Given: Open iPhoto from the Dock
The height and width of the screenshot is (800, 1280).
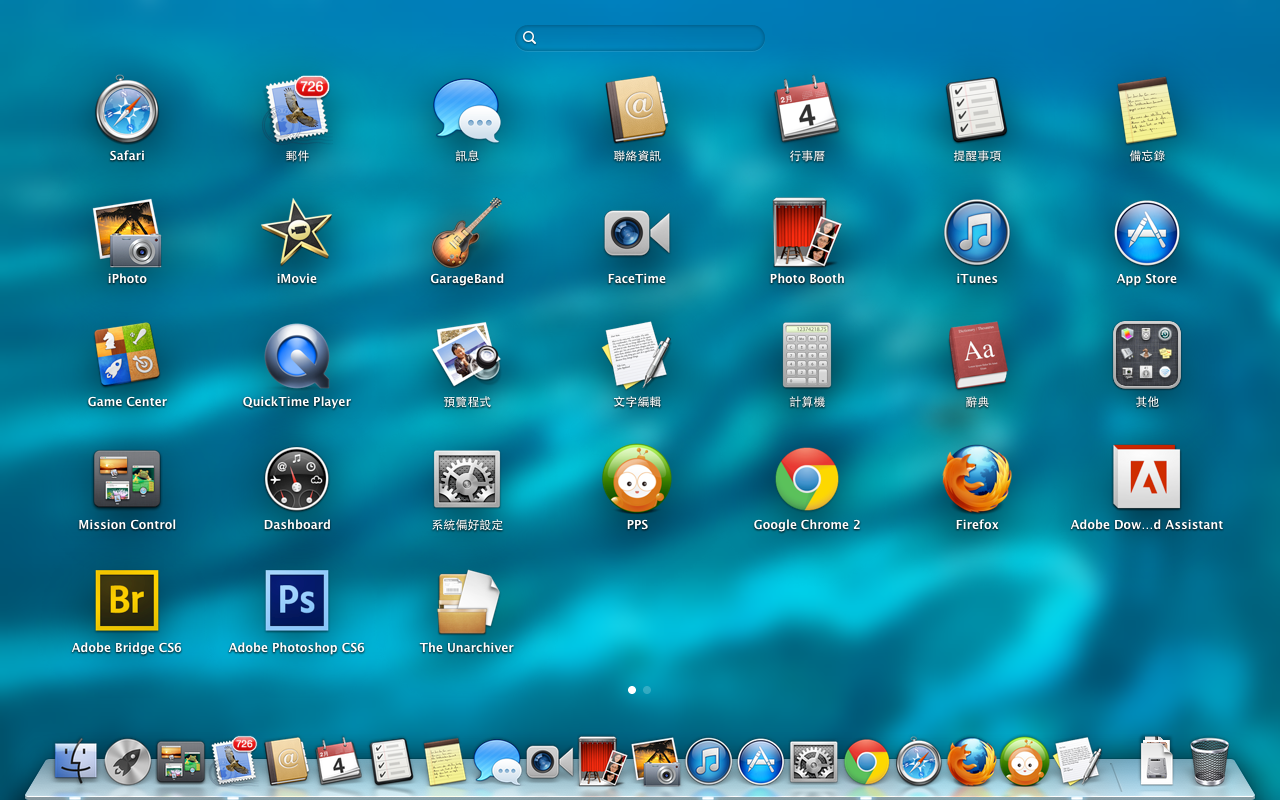Looking at the screenshot, I should 656,762.
